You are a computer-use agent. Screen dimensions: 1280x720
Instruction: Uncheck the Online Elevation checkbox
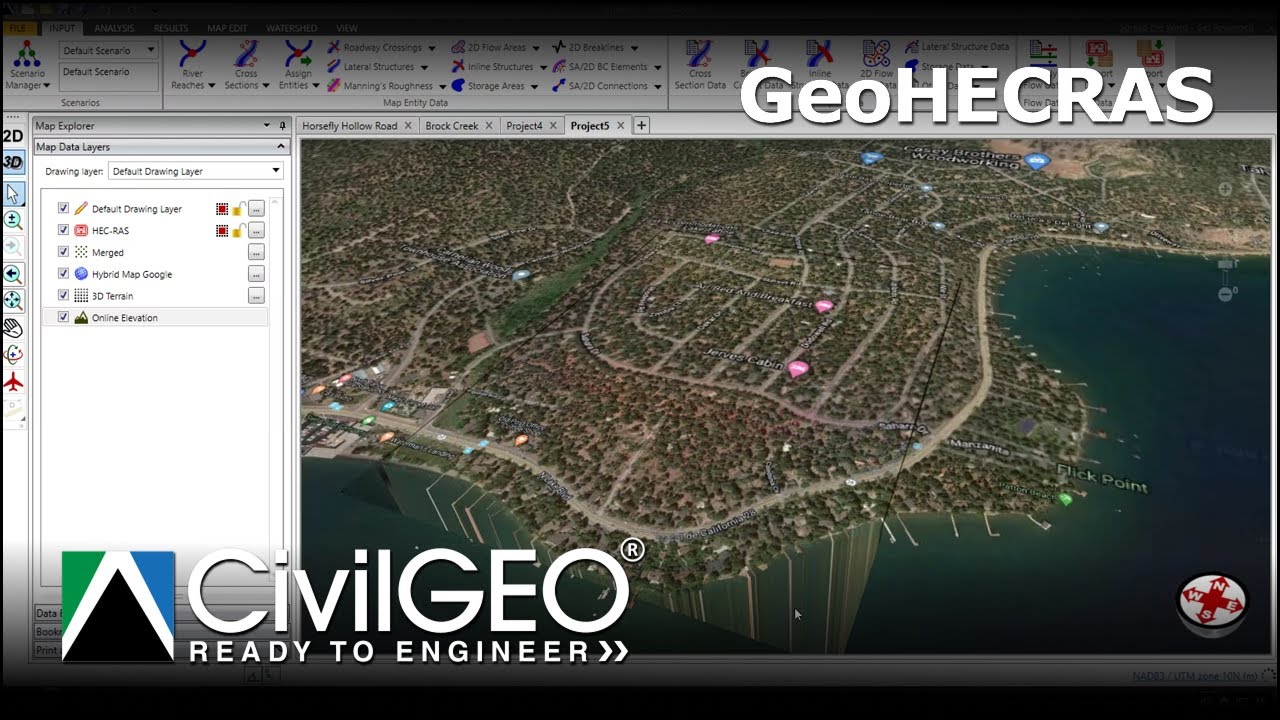(x=64, y=318)
